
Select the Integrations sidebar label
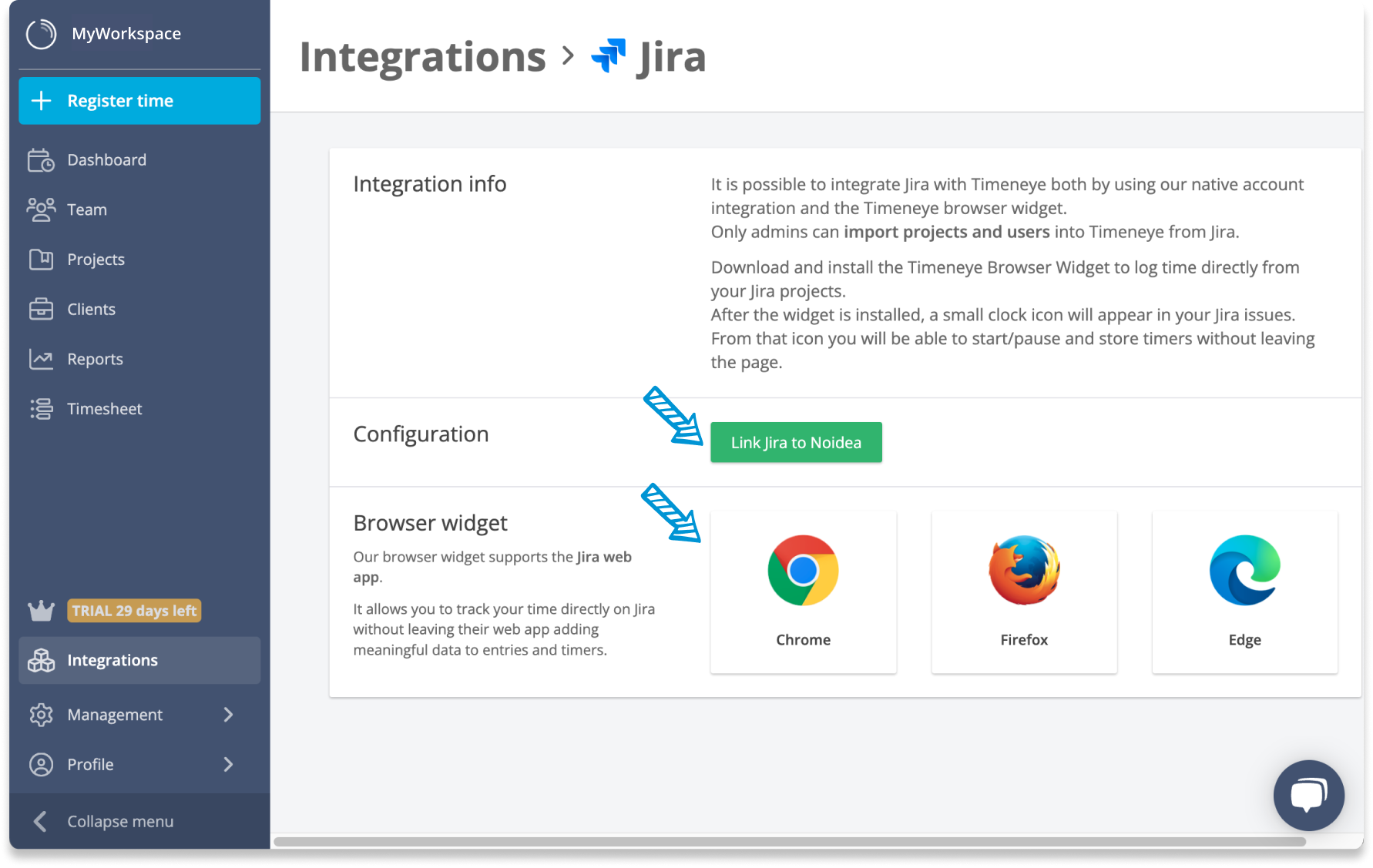pos(112,661)
